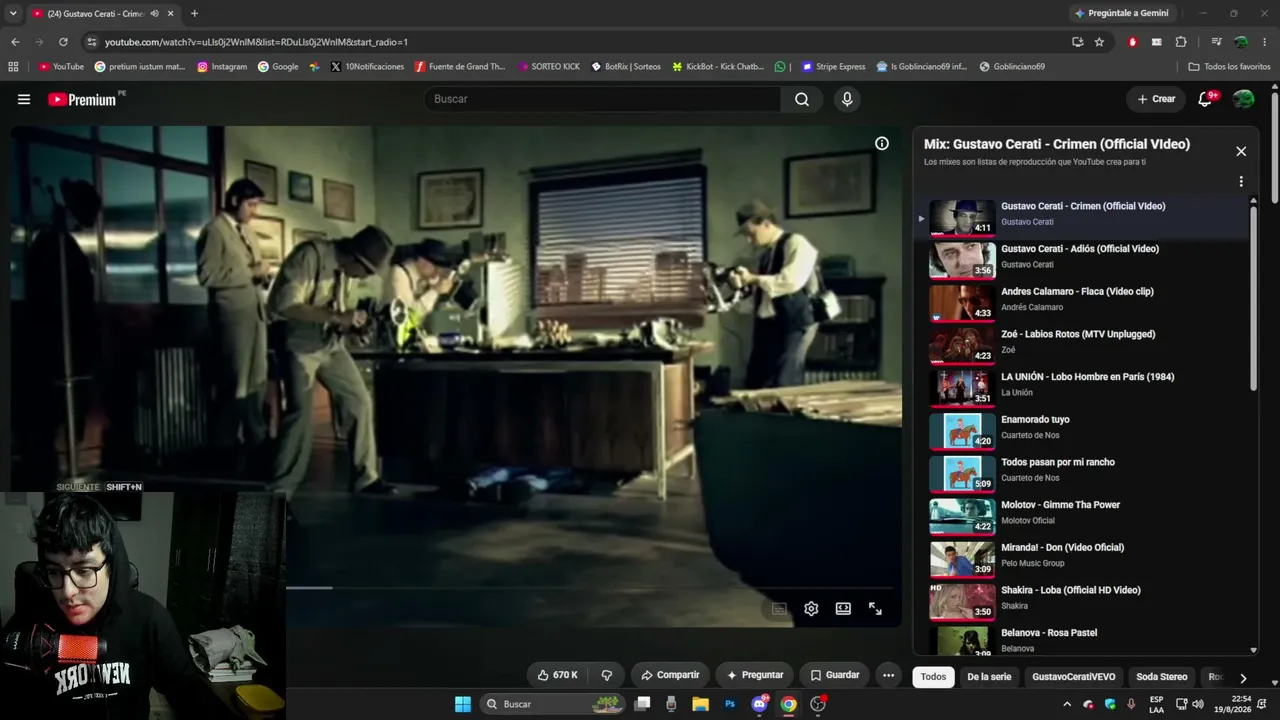The width and height of the screenshot is (1280, 720).
Task: Open a new Chrome tab
Action: pyautogui.click(x=194, y=14)
